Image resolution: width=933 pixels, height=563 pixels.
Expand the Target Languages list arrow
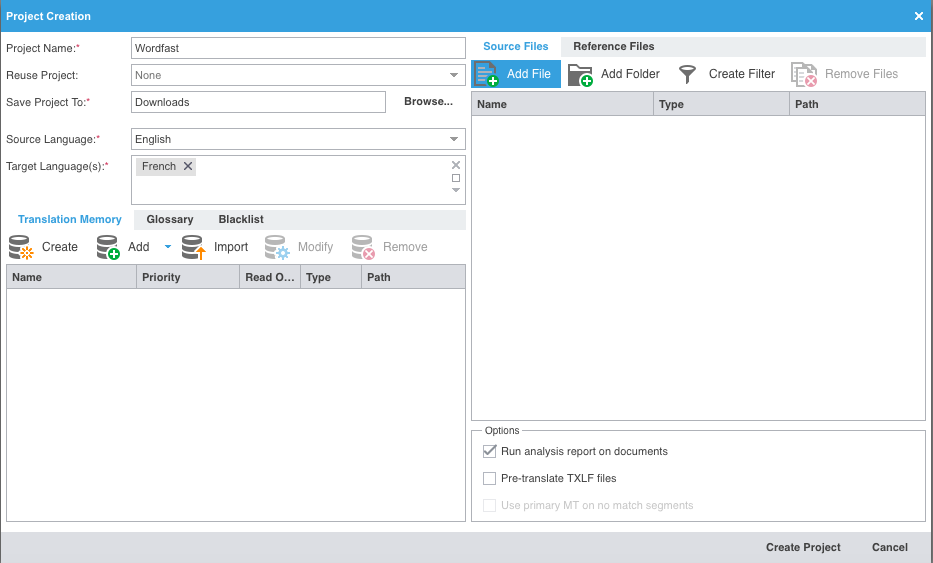pos(456,190)
